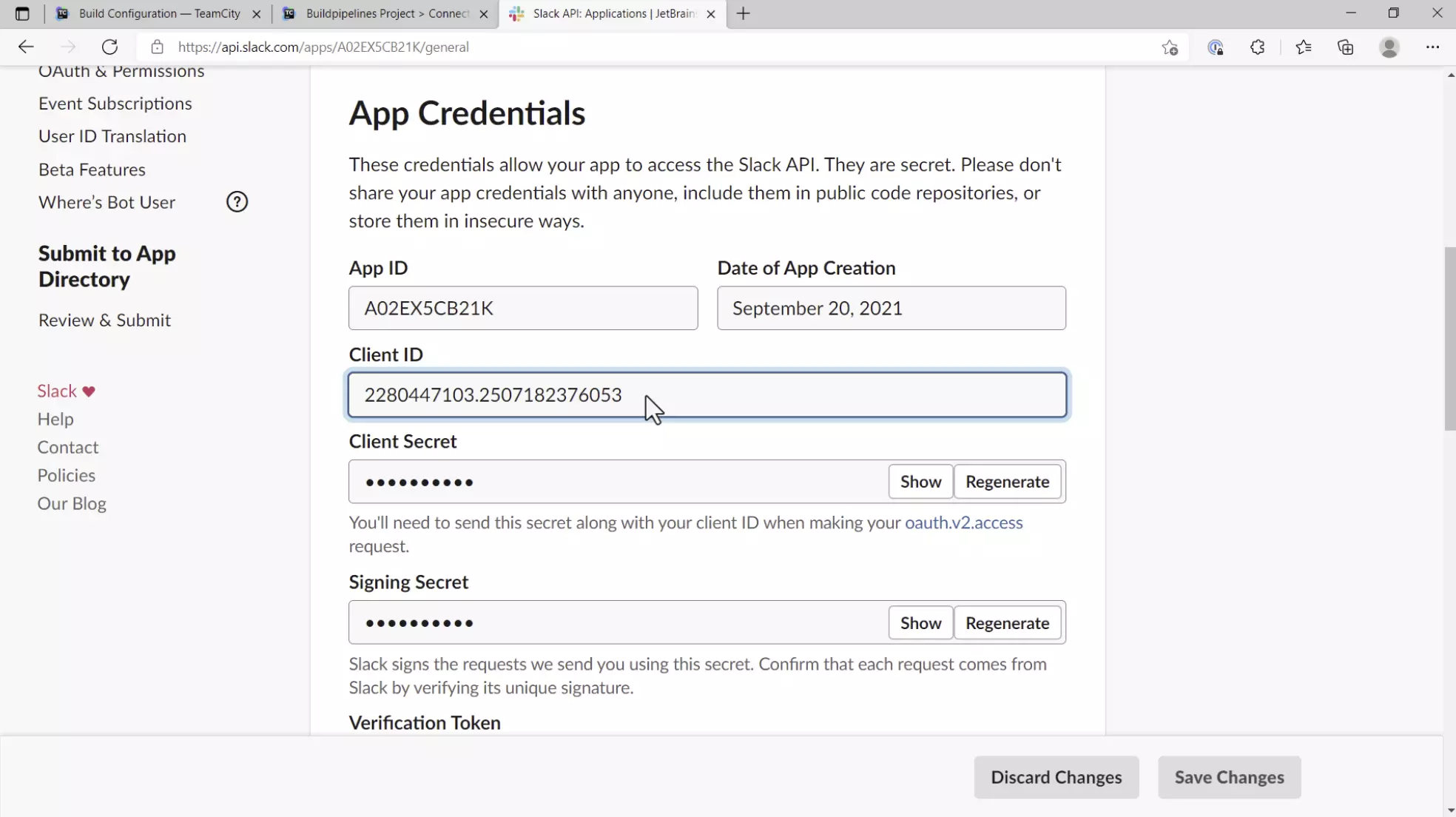Screen dimensions: 1456x817
Task: Click the site security lock in the address bar
Action: pos(157,47)
